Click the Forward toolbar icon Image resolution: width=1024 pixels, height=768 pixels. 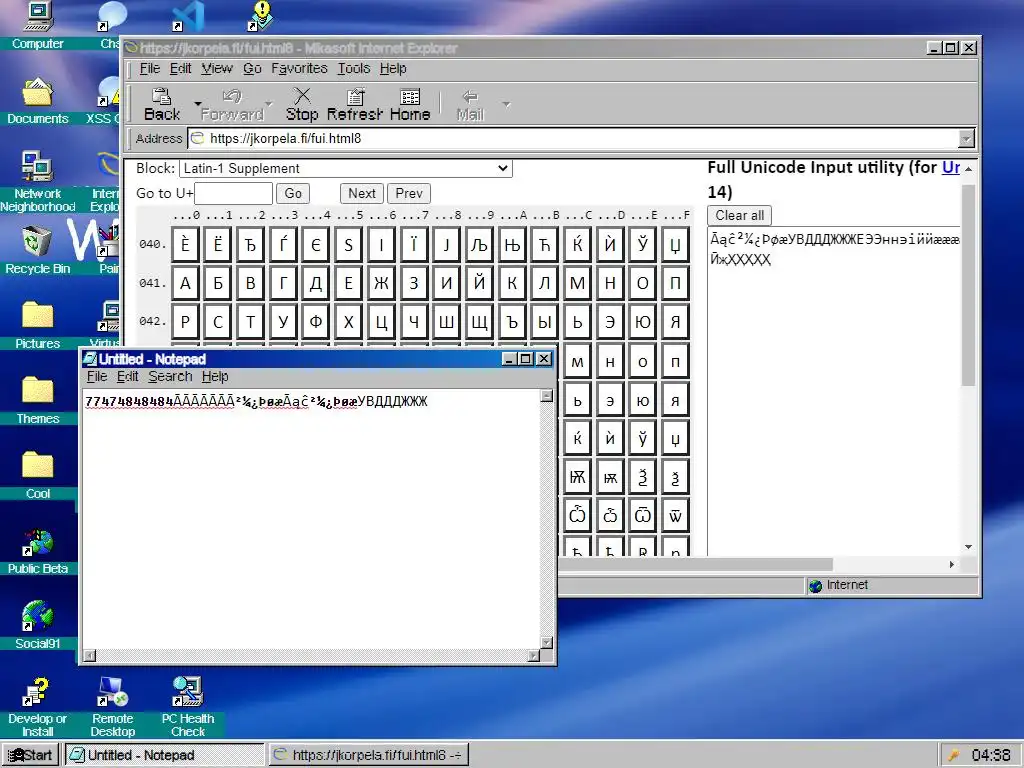click(232, 104)
